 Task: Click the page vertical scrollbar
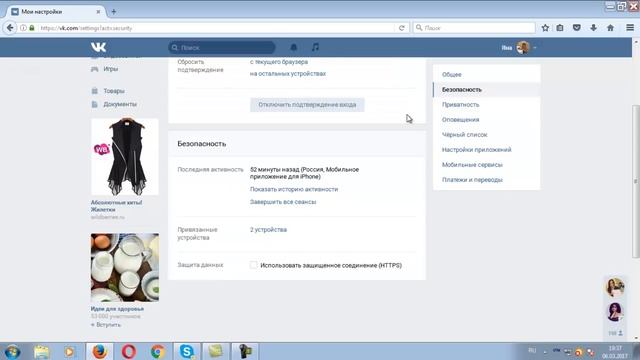point(636,182)
